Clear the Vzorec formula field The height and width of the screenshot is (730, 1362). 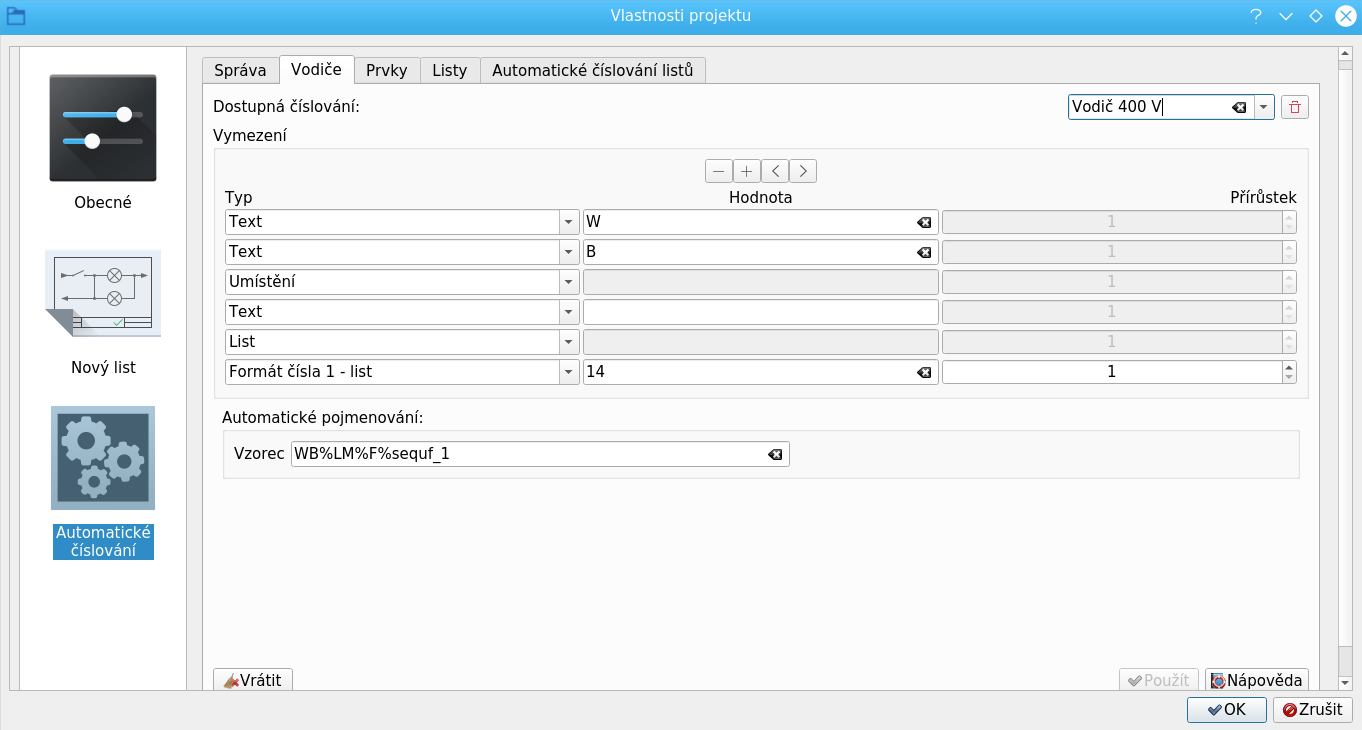(x=774, y=455)
